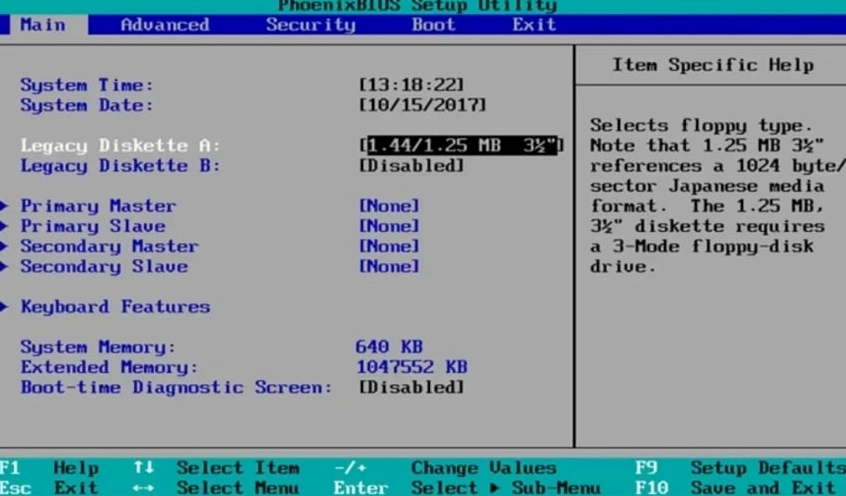
Task: Toggle Boot-time Diagnostic Screen Disabled value
Action: point(411,387)
